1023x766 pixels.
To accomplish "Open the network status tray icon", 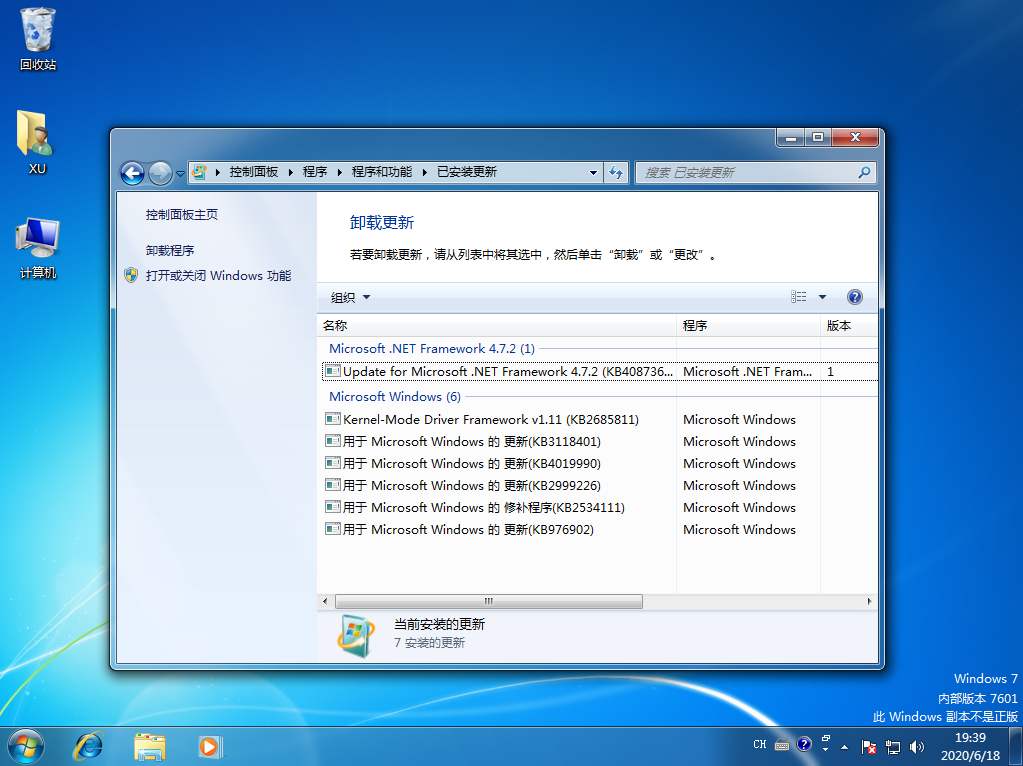I will pos(893,746).
